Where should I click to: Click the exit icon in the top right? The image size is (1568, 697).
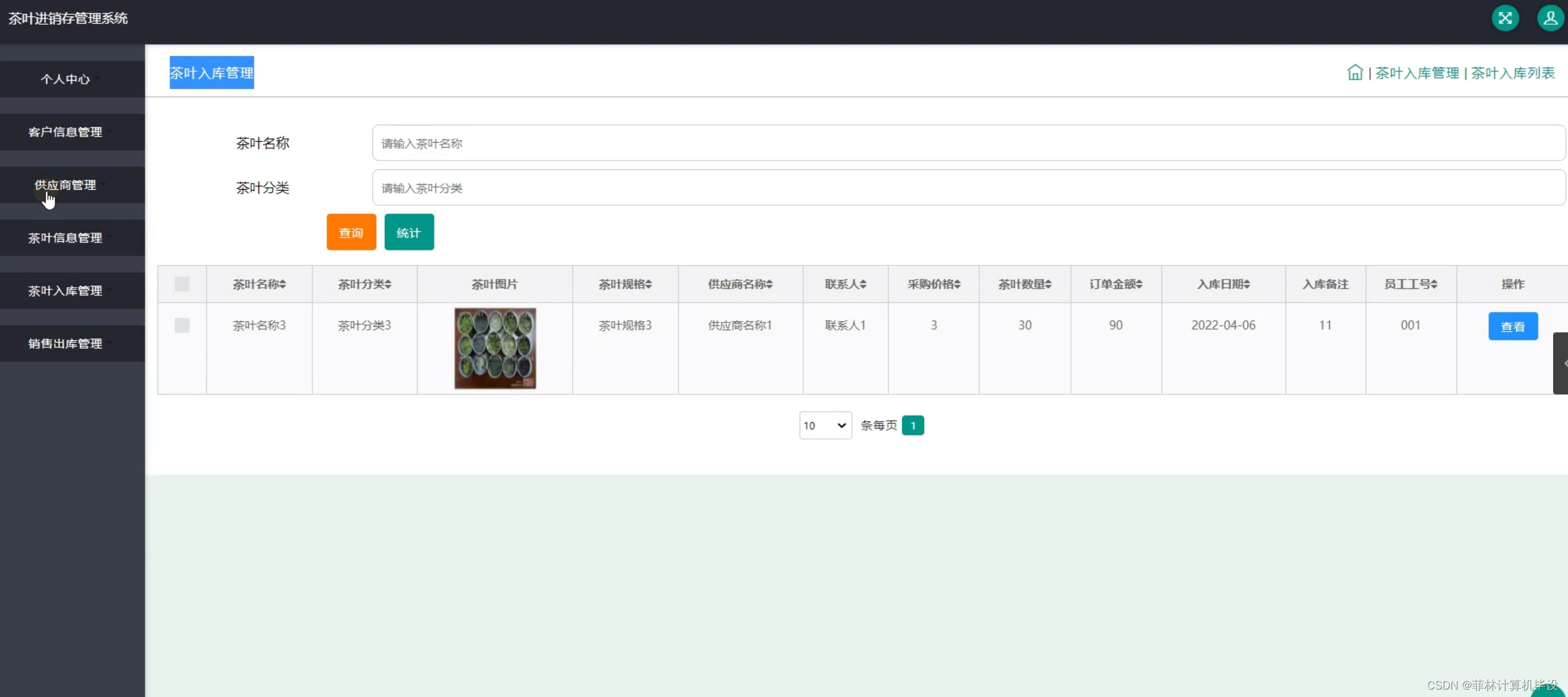coord(1505,18)
